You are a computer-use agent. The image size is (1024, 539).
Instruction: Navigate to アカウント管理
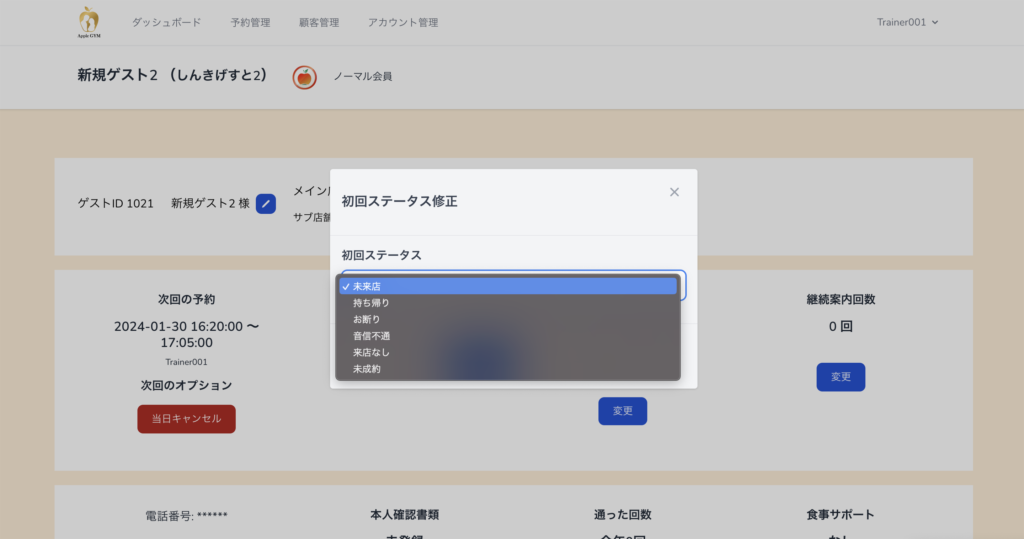pos(402,22)
